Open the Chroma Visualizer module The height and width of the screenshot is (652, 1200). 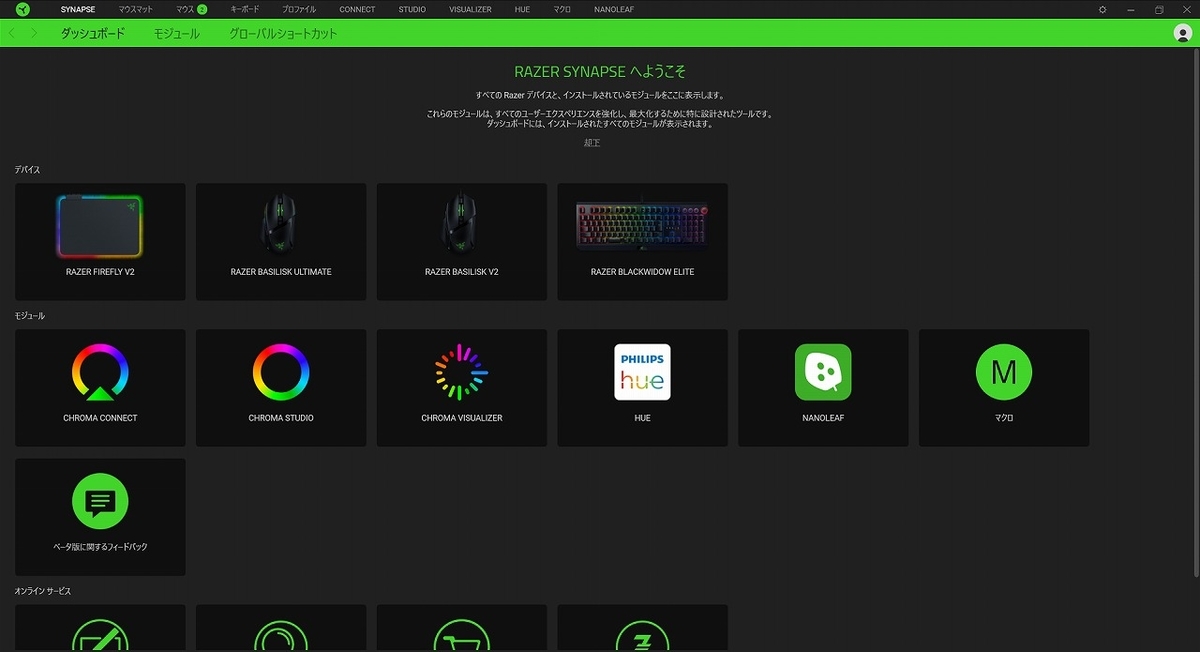click(x=462, y=387)
